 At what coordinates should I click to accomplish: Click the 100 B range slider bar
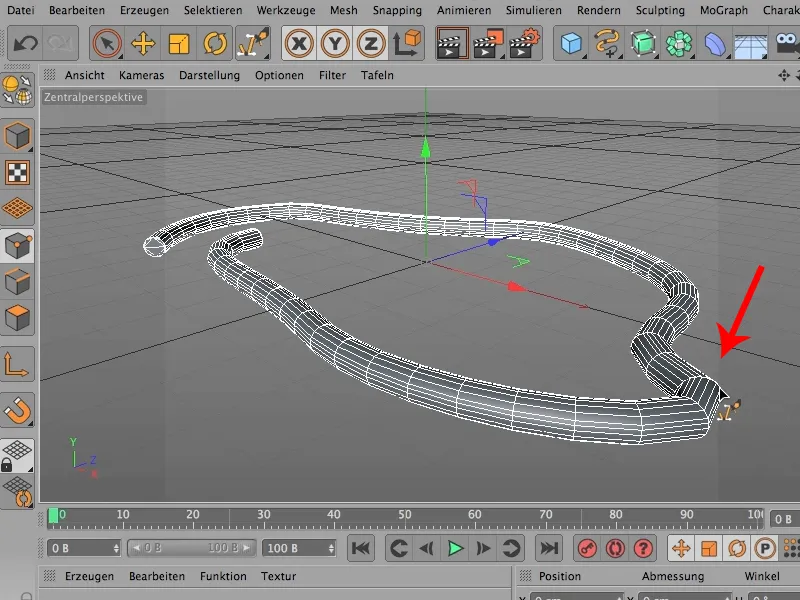click(x=191, y=548)
